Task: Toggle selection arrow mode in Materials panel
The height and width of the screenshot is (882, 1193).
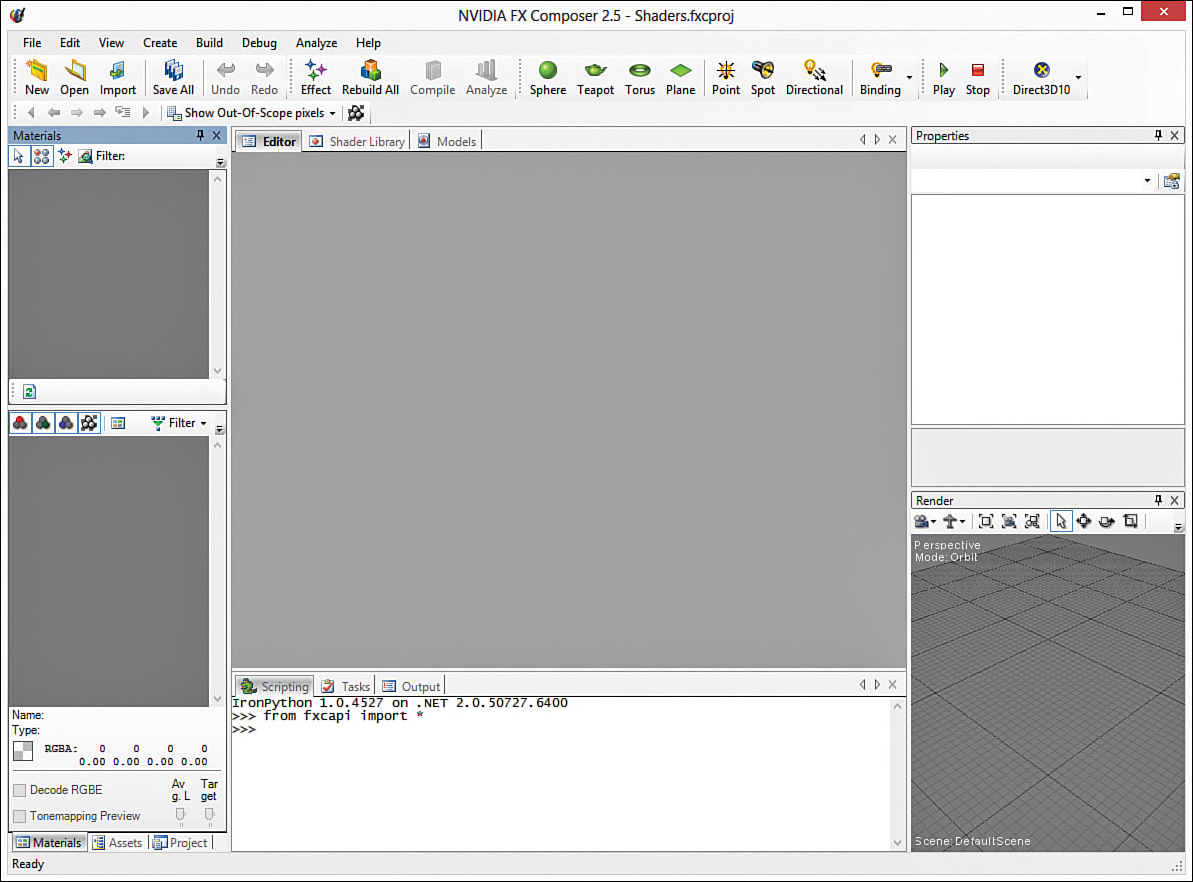Action: coord(19,156)
